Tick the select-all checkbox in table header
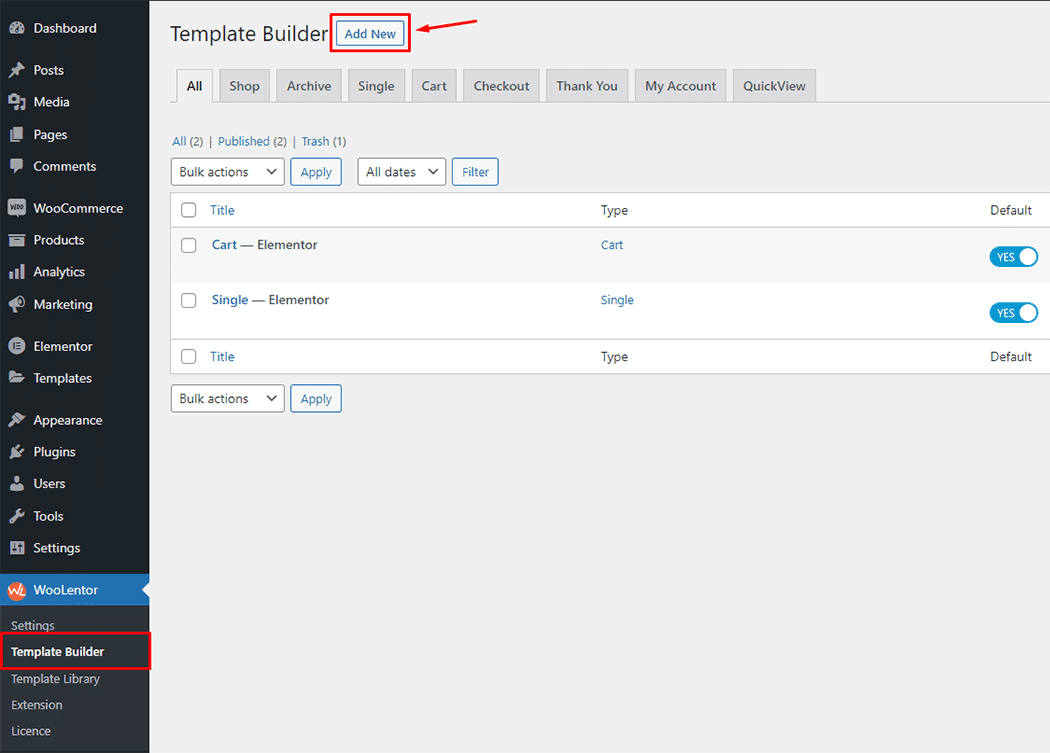The width and height of the screenshot is (1050, 753). (x=189, y=210)
